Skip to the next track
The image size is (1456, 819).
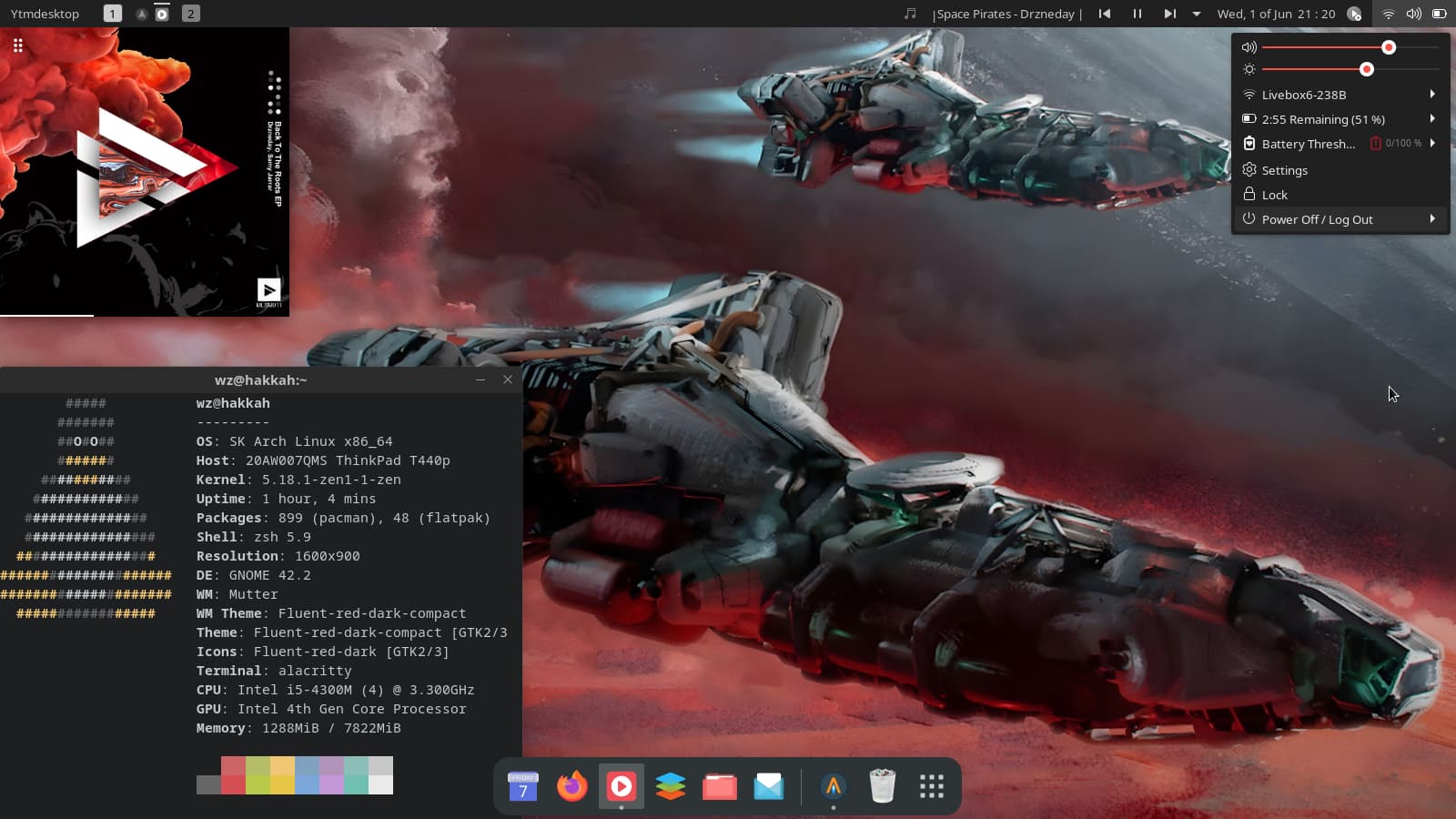(1169, 14)
